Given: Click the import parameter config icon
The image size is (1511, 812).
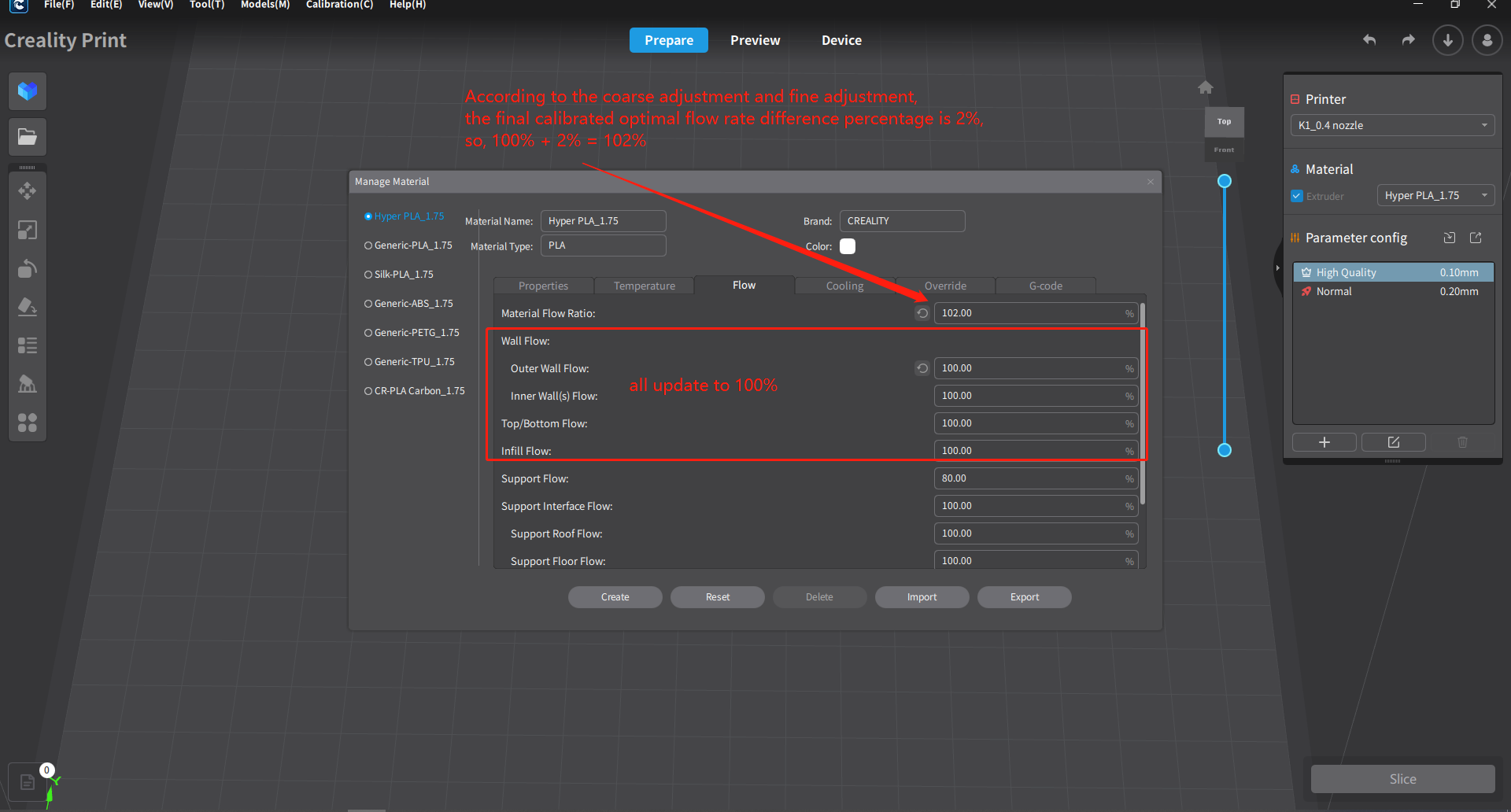Looking at the screenshot, I should [x=1450, y=238].
